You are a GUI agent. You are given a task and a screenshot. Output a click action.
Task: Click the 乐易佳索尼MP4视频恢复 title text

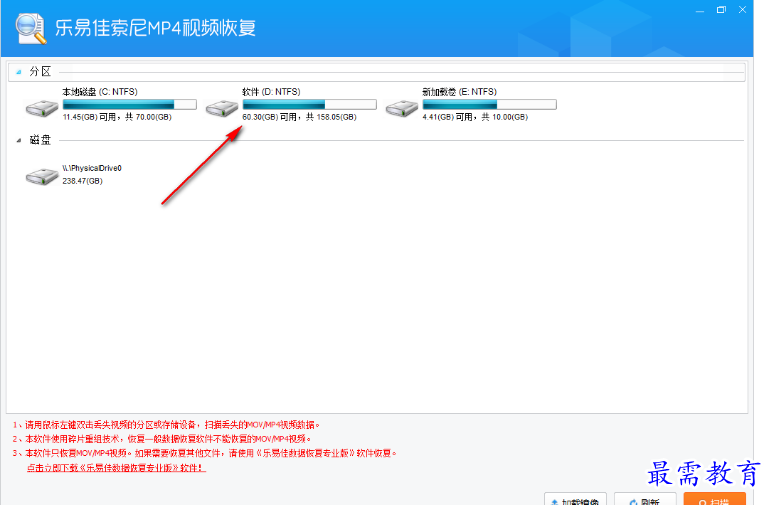click(155, 28)
